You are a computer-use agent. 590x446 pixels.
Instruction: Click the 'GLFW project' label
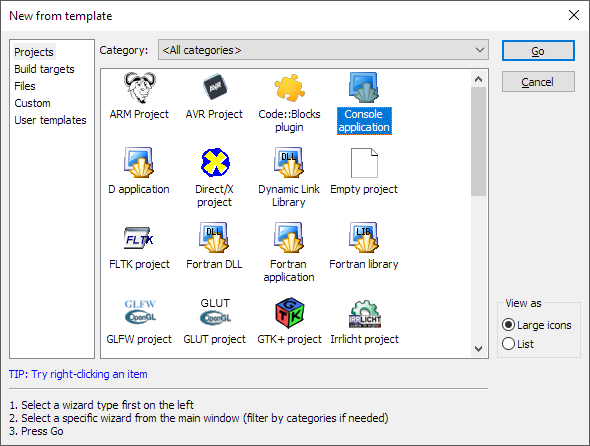139,339
